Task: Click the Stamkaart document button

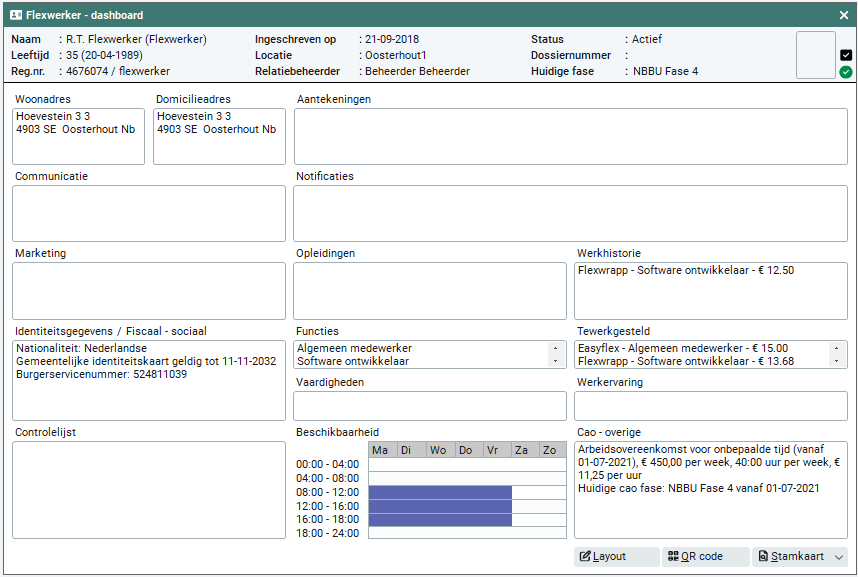Action: (x=790, y=557)
